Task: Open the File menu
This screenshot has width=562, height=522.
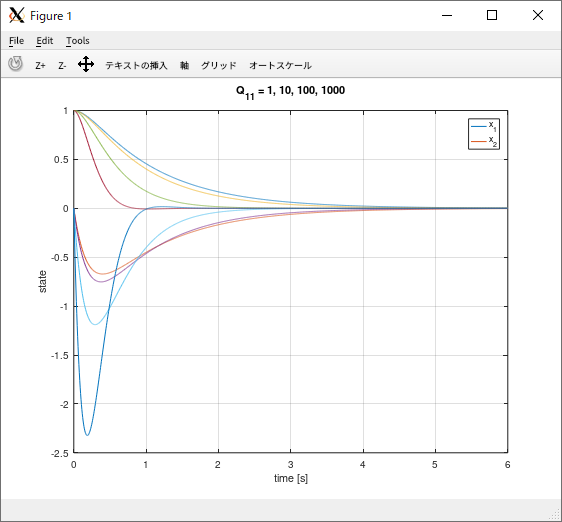Action: (x=16, y=41)
